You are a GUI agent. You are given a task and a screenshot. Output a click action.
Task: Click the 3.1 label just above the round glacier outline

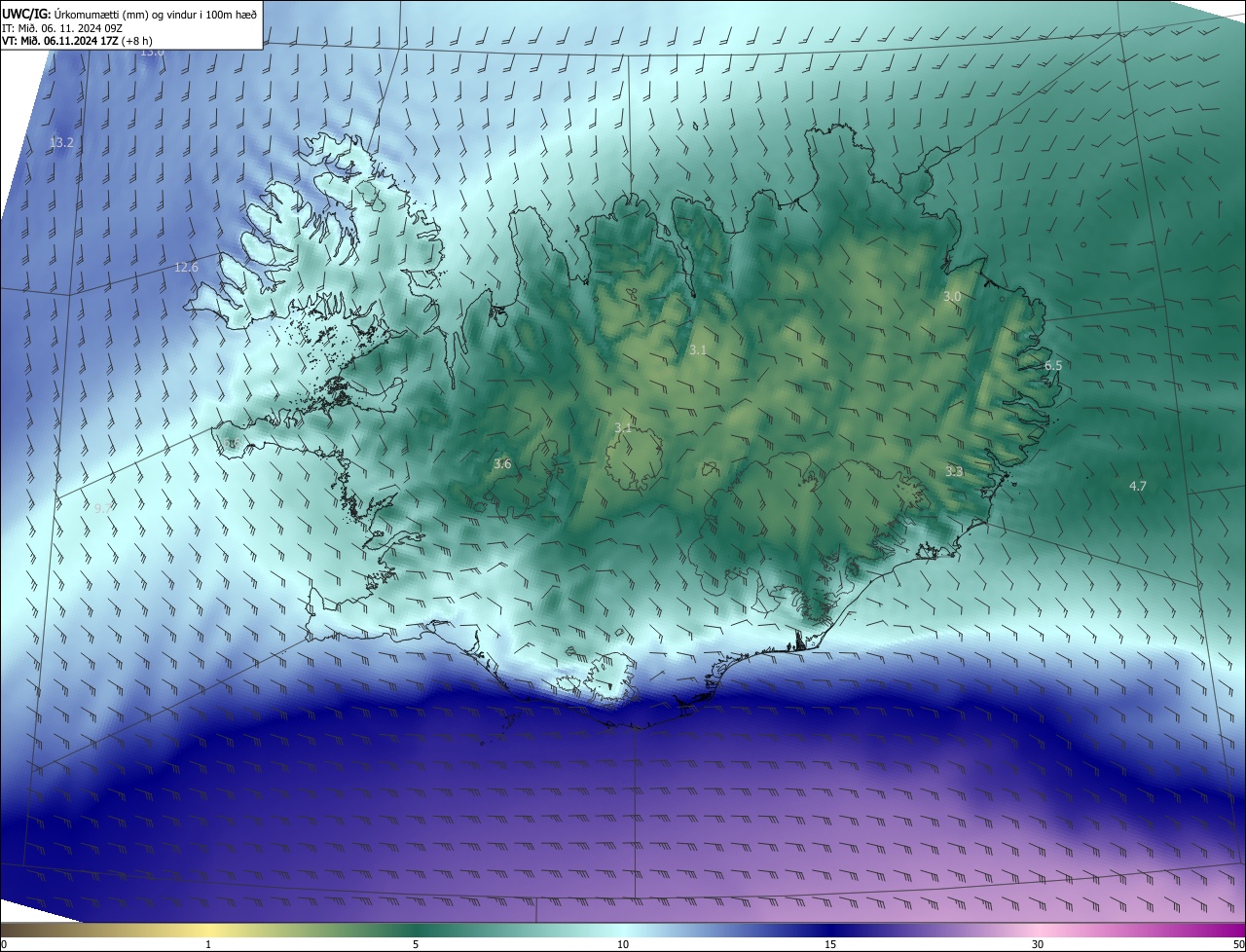pyautogui.click(x=623, y=427)
